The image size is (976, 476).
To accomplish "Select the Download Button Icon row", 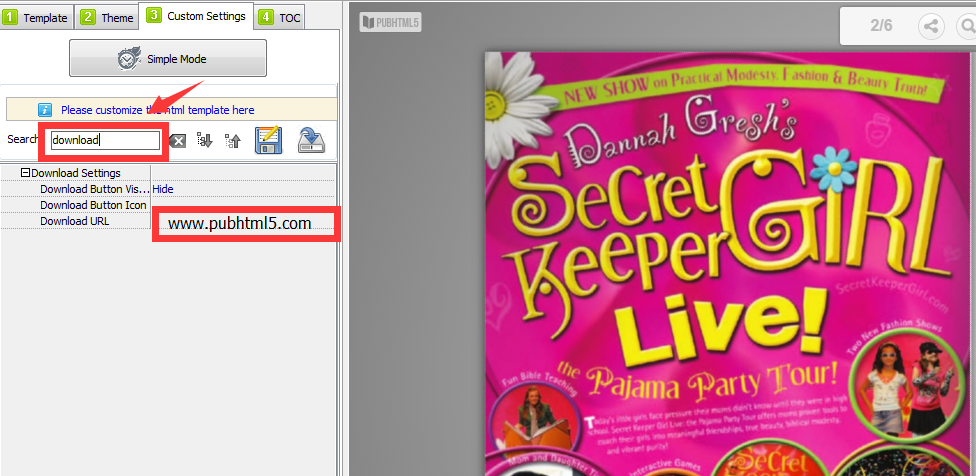I will 168,205.
